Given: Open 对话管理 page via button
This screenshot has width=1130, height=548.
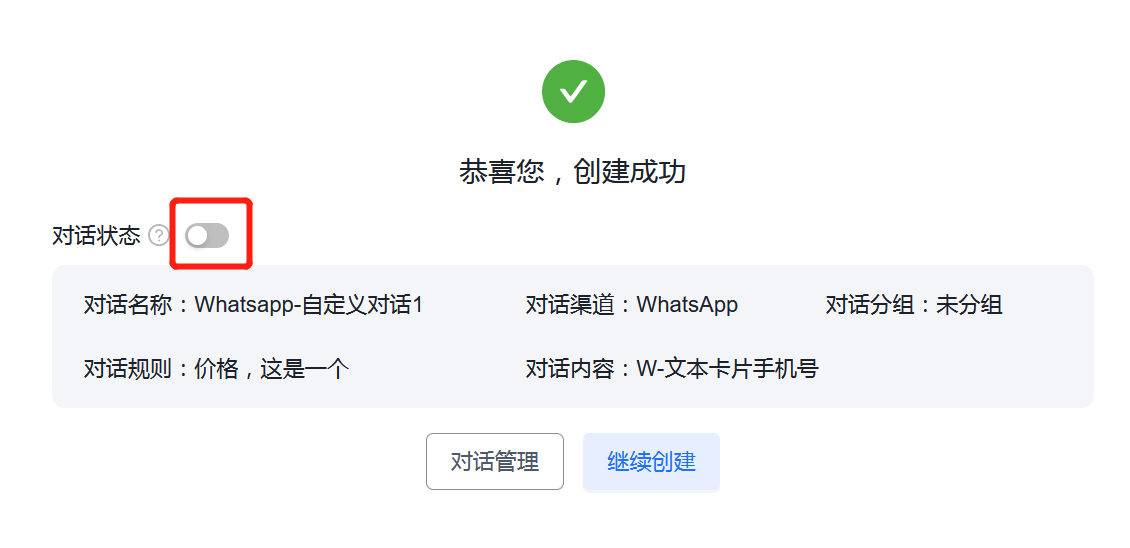Looking at the screenshot, I should point(494,461).
